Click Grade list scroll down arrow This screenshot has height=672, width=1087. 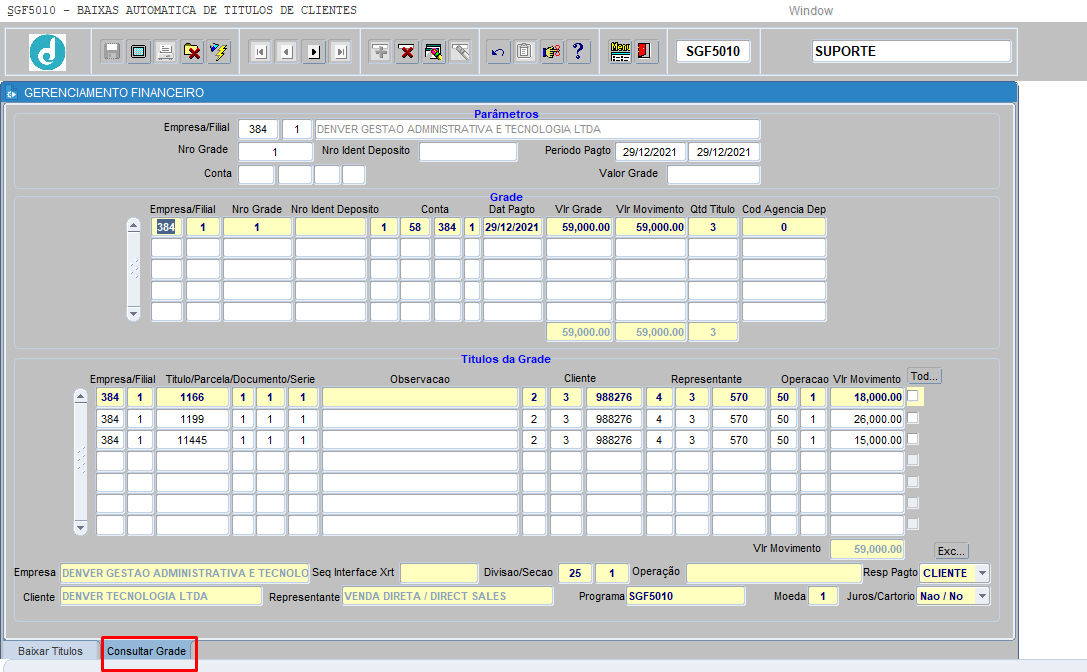click(134, 313)
